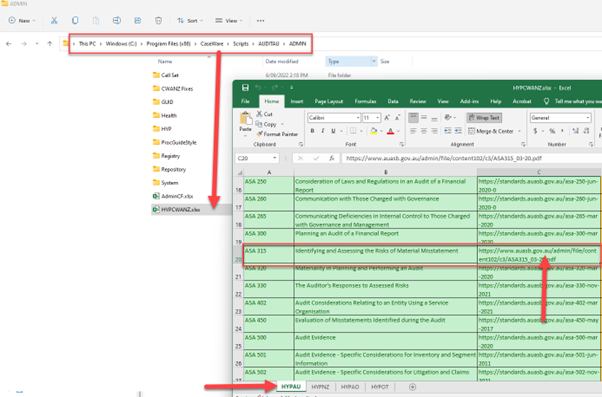Add a new sheet with the plus icon
This screenshot has height=397, width=602.
[412, 387]
